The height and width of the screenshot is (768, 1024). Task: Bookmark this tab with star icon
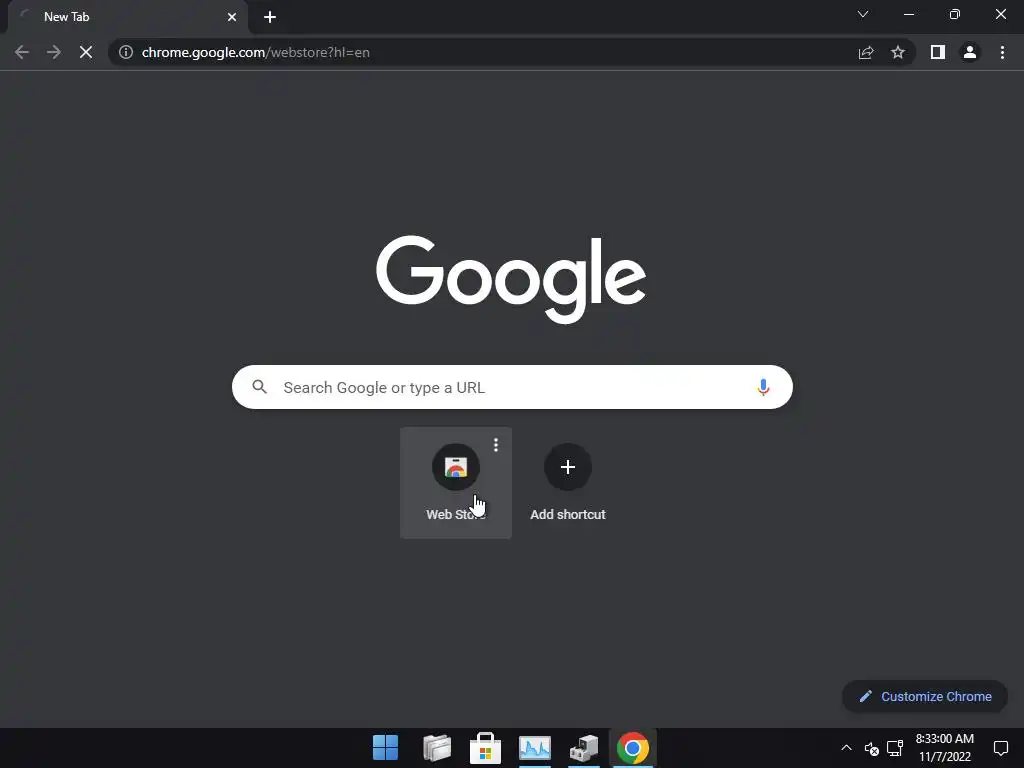898,52
